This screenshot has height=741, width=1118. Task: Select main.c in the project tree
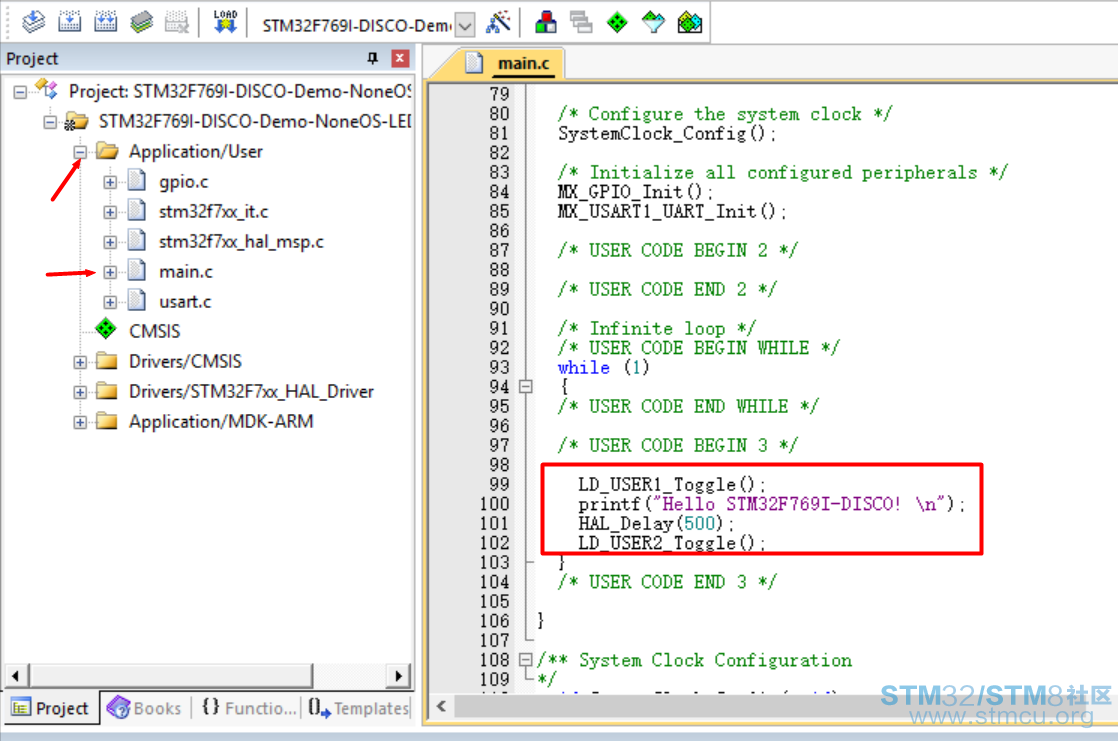pyautogui.click(x=185, y=272)
